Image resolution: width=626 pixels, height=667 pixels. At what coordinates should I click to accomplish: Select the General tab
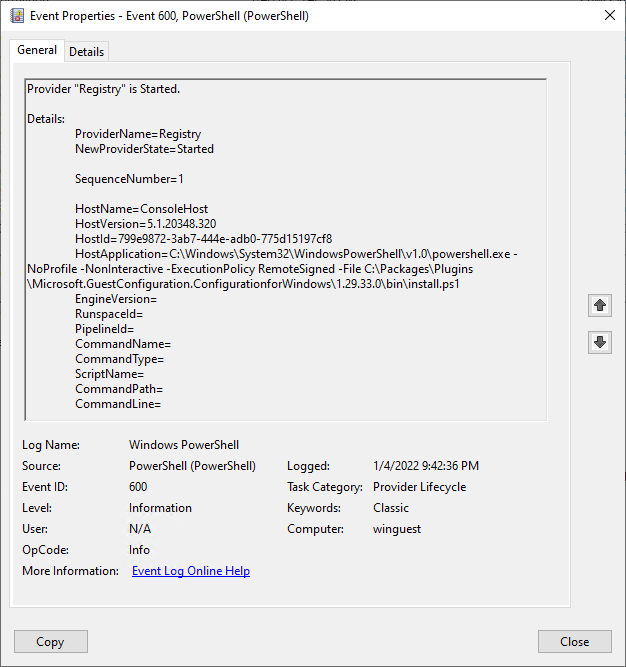tap(37, 50)
